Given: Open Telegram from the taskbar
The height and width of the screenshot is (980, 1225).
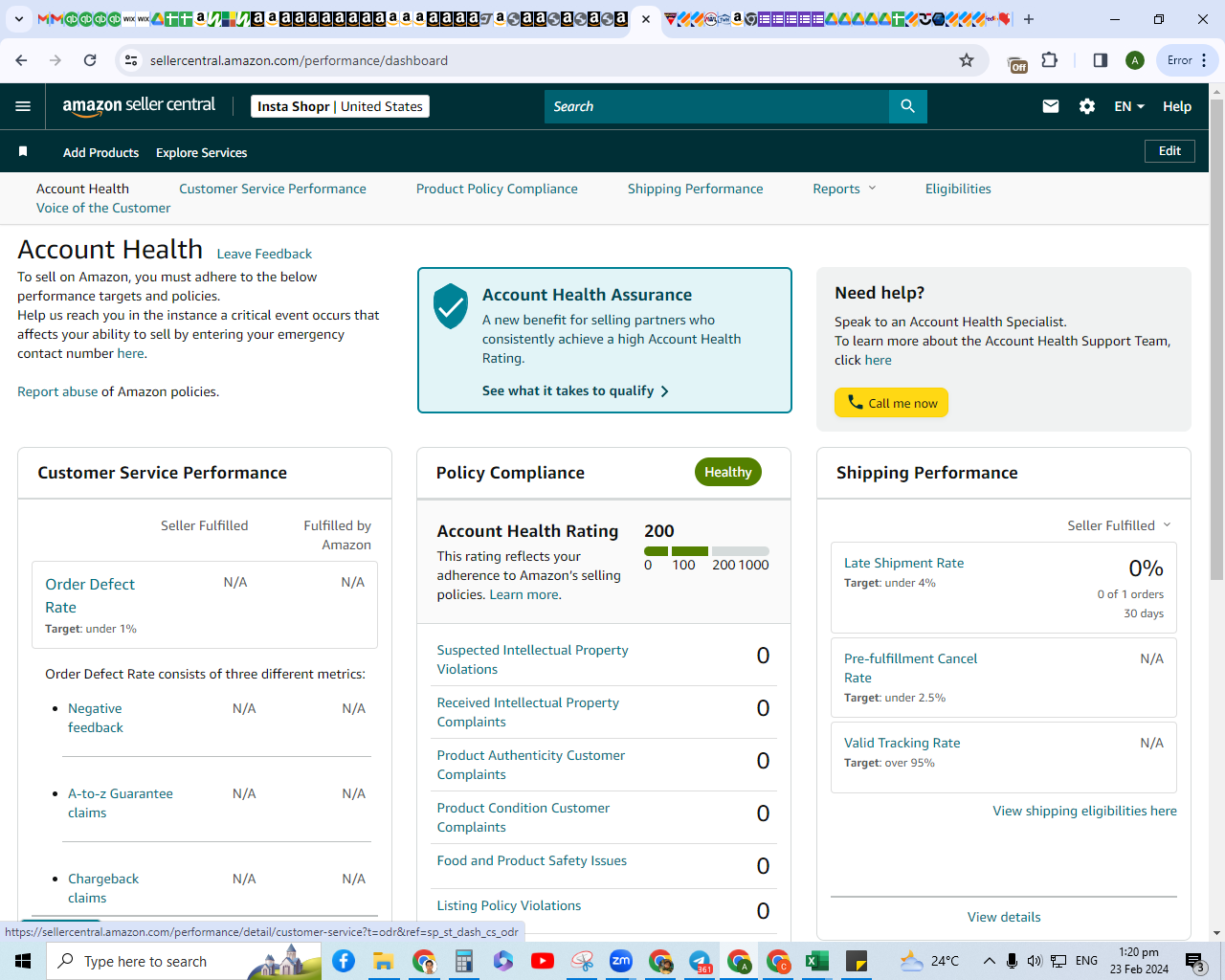Looking at the screenshot, I should 700,961.
